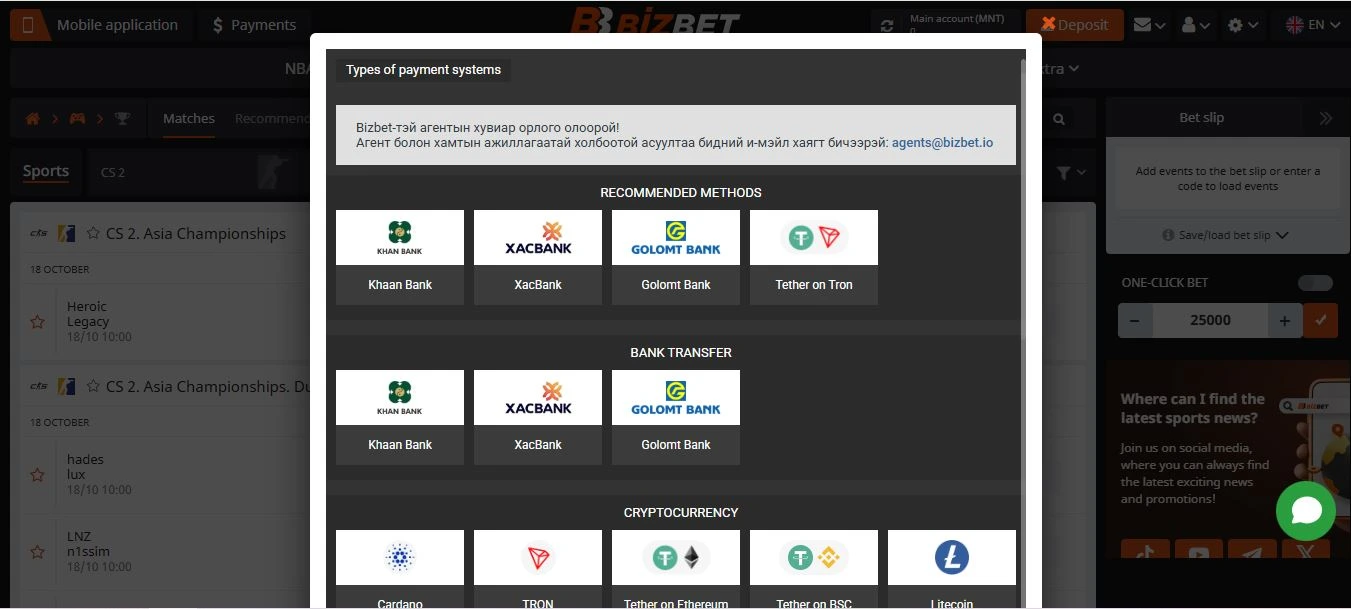Decrease one-click bet amount with minus
The height and width of the screenshot is (609, 1351).
tap(1135, 320)
